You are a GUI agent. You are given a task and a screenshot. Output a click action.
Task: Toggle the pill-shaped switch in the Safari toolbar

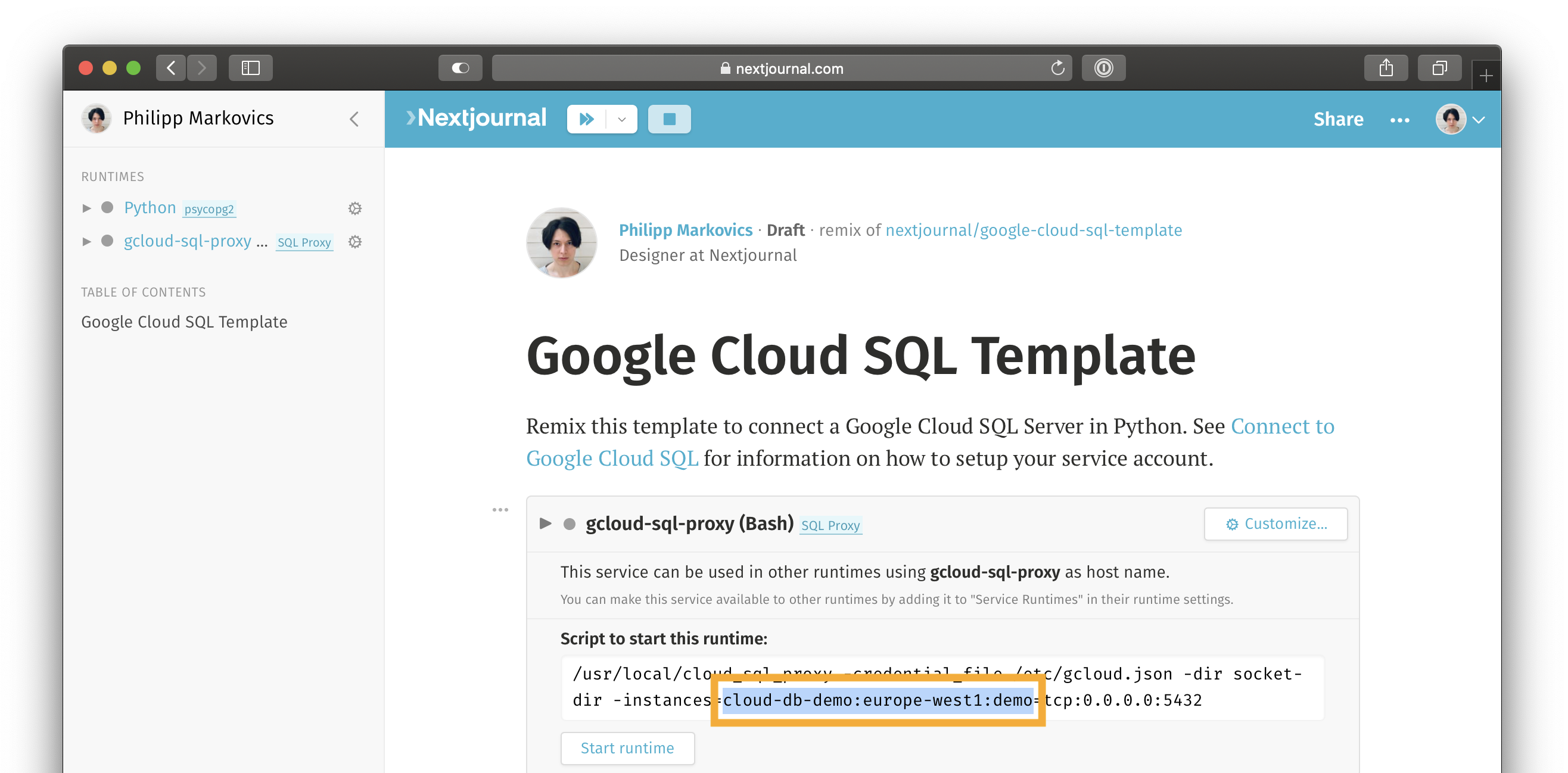pos(460,67)
